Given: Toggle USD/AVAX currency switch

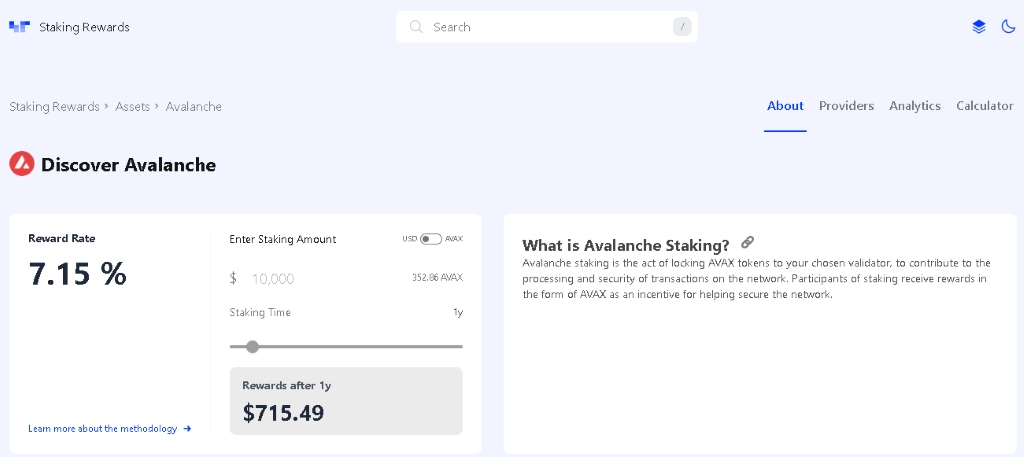Looking at the screenshot, I should pos(431,239).
